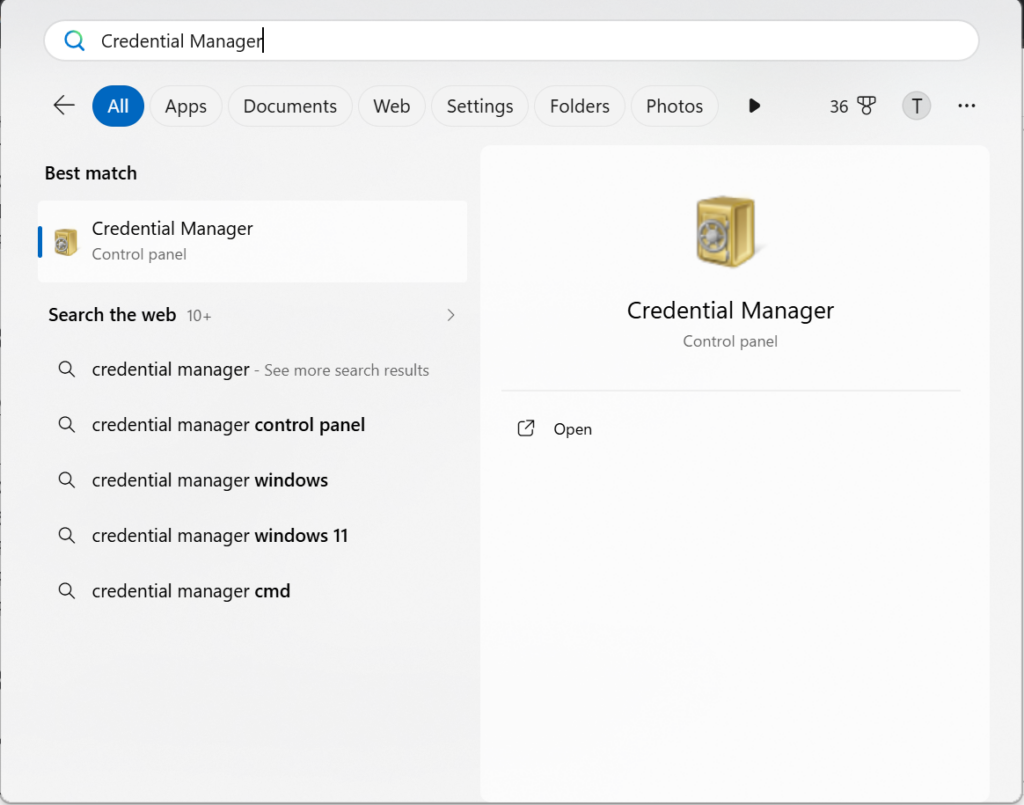Screen dimensions: 1024x805
Task: Click the search magnifier icon in search box
Action: point(74,41)
